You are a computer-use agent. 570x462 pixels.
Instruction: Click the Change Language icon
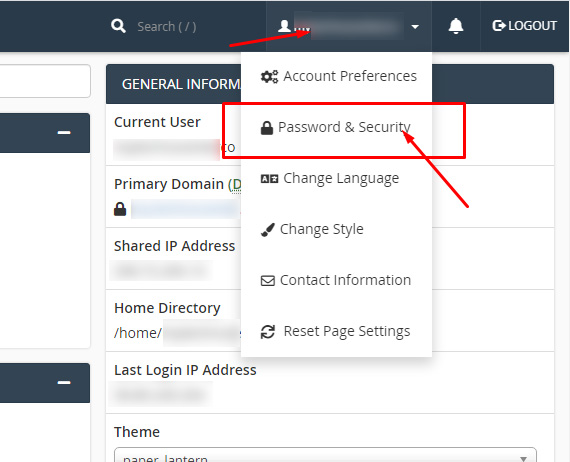click(269, 178)
